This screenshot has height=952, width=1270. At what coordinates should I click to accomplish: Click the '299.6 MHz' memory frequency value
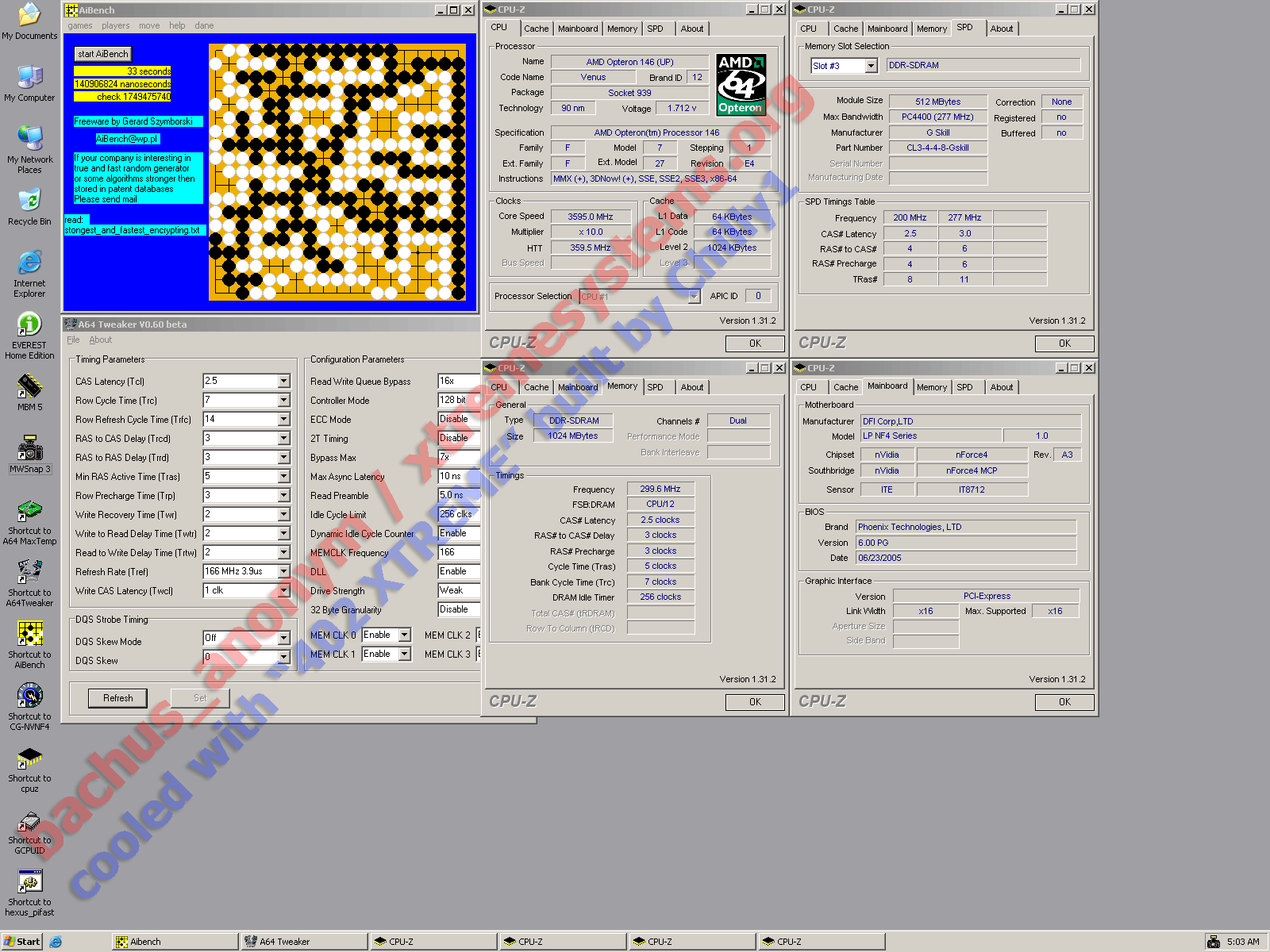(x=660, y=489)
